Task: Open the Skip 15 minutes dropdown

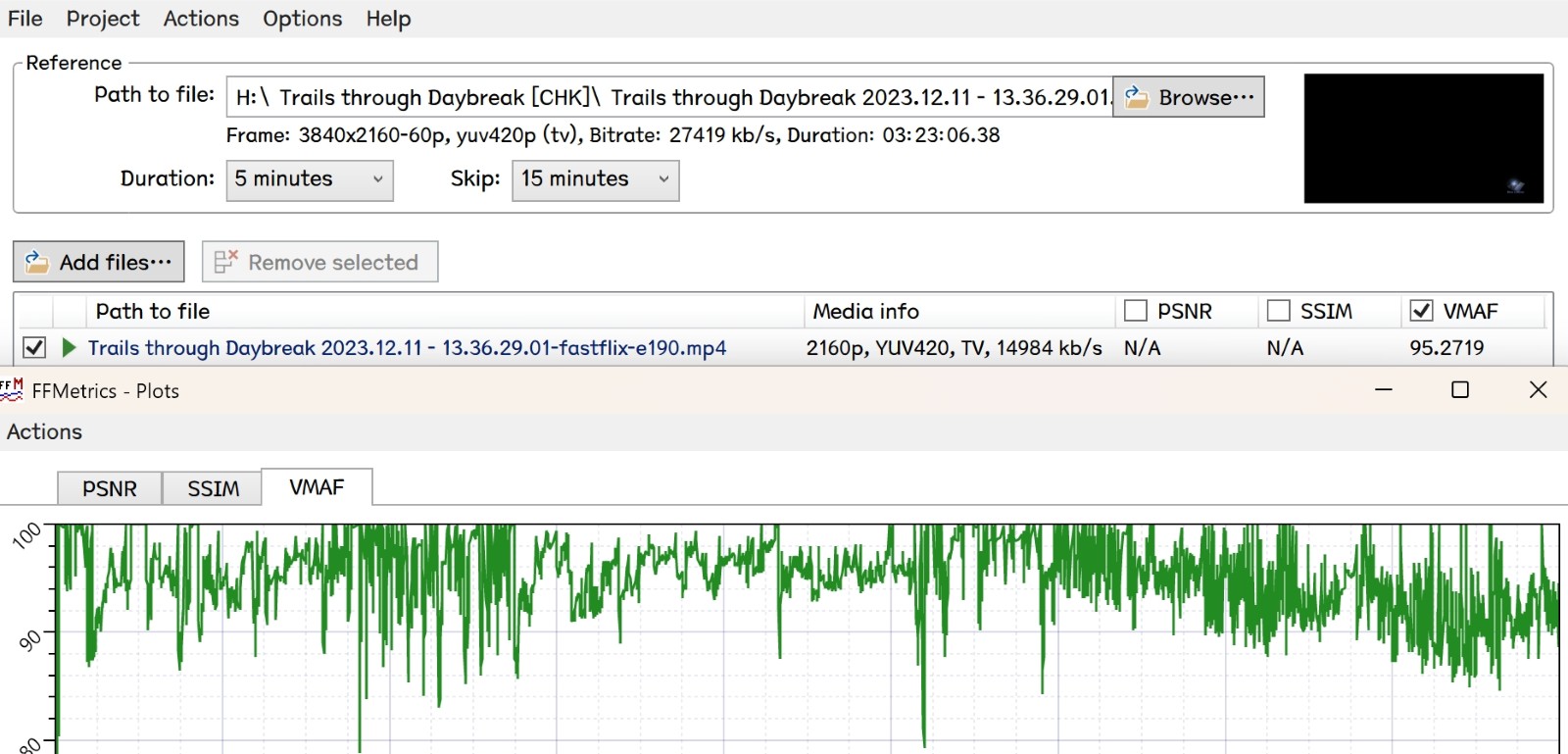Action: coord(595,180)
